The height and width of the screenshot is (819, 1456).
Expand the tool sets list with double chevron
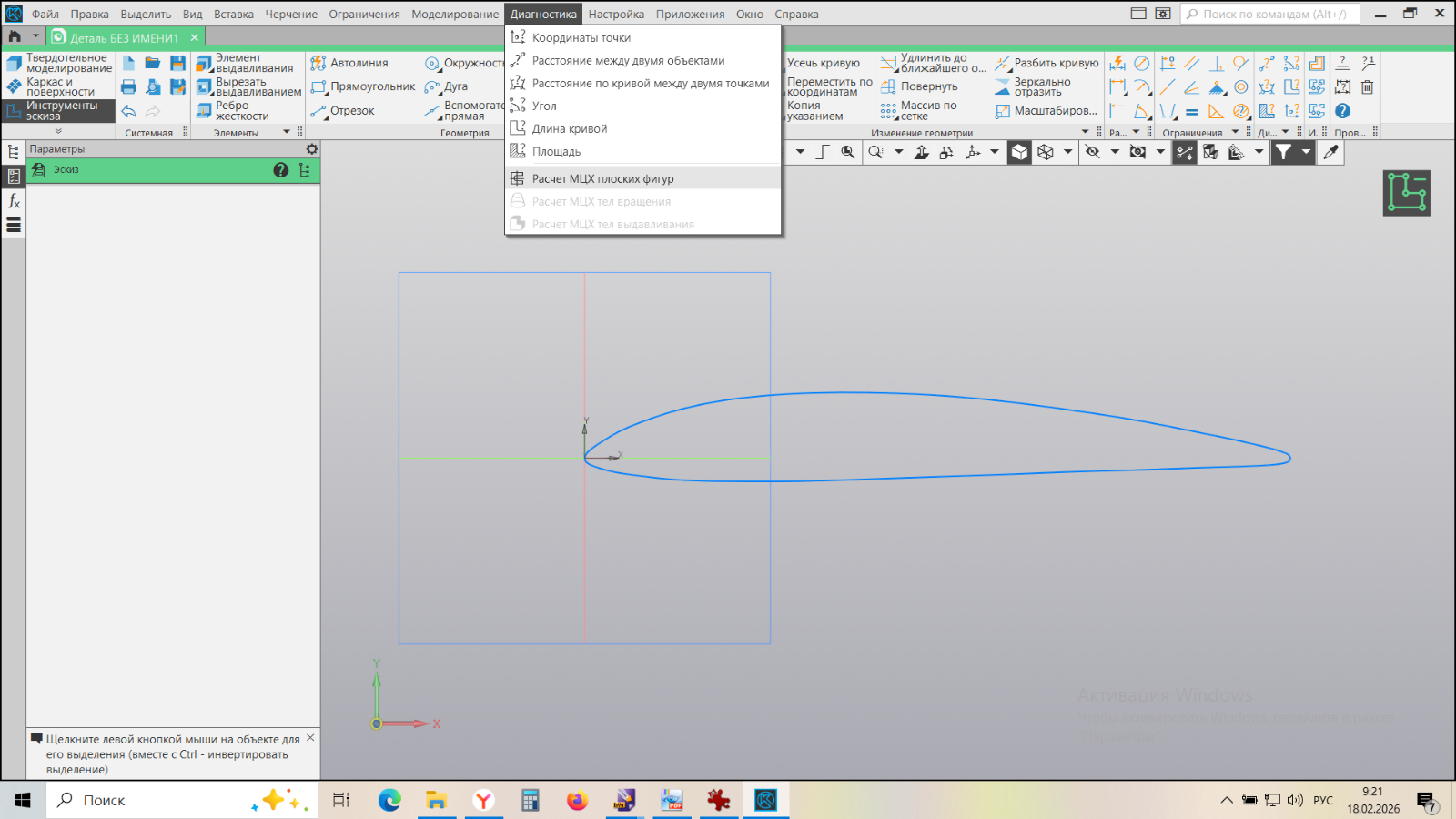(58, 131)
